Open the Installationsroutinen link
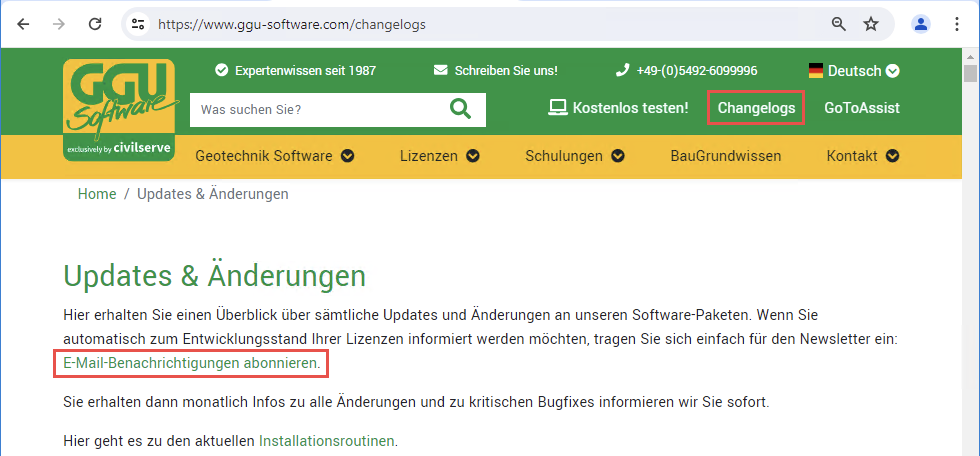This screenshot has height=456, width=980. [x=326, y=440]
